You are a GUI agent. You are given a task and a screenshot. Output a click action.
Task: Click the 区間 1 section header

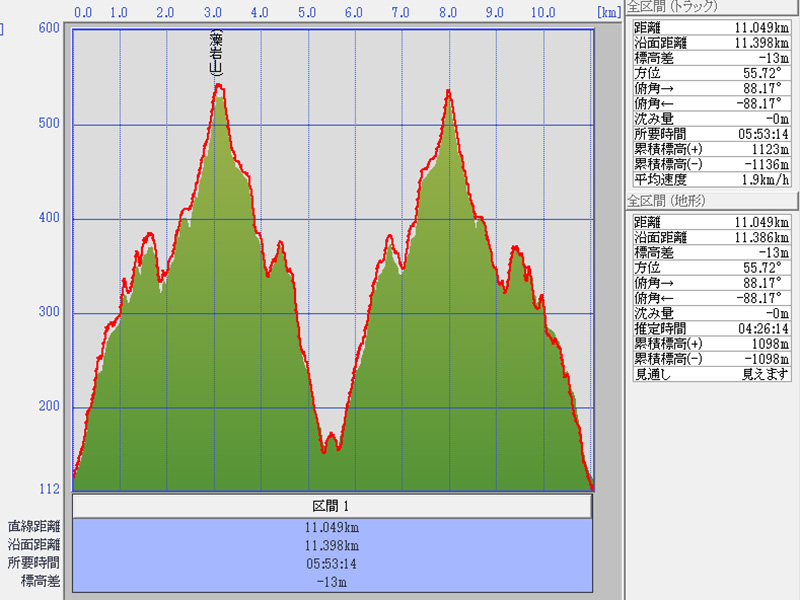(x=331, y=506)
